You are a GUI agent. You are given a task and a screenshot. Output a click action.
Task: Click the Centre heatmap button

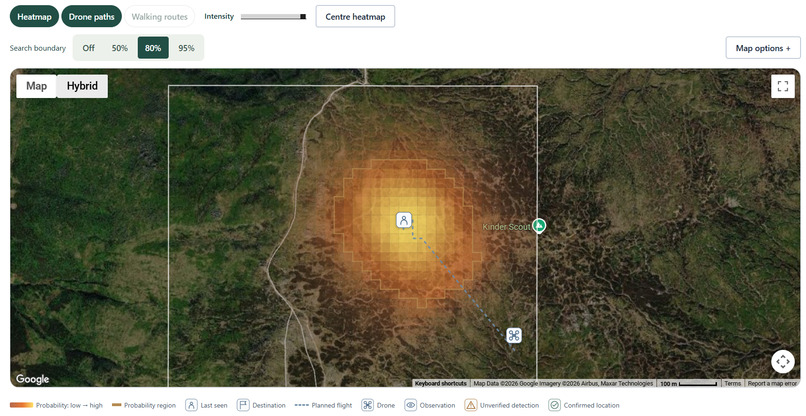tap(355, 16)
